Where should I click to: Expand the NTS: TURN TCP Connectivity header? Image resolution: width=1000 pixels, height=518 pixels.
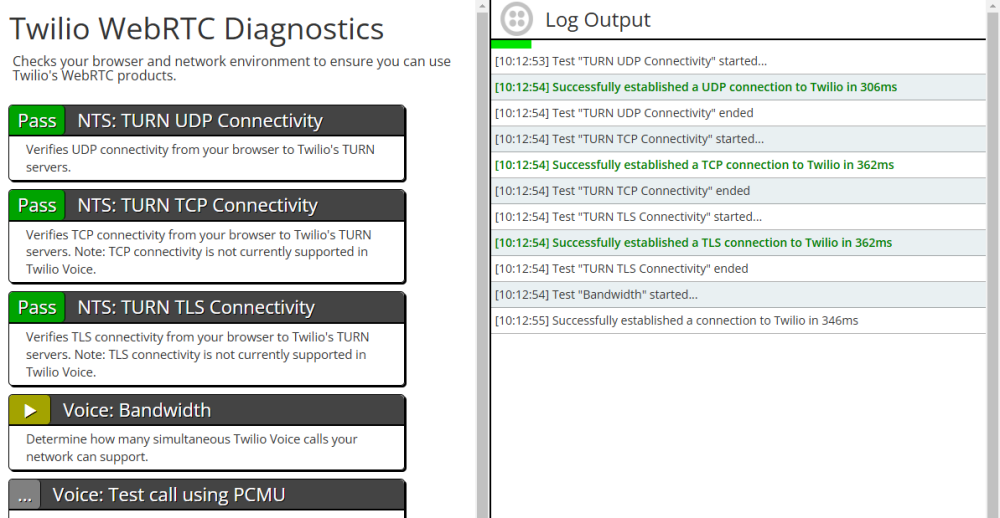233,205
